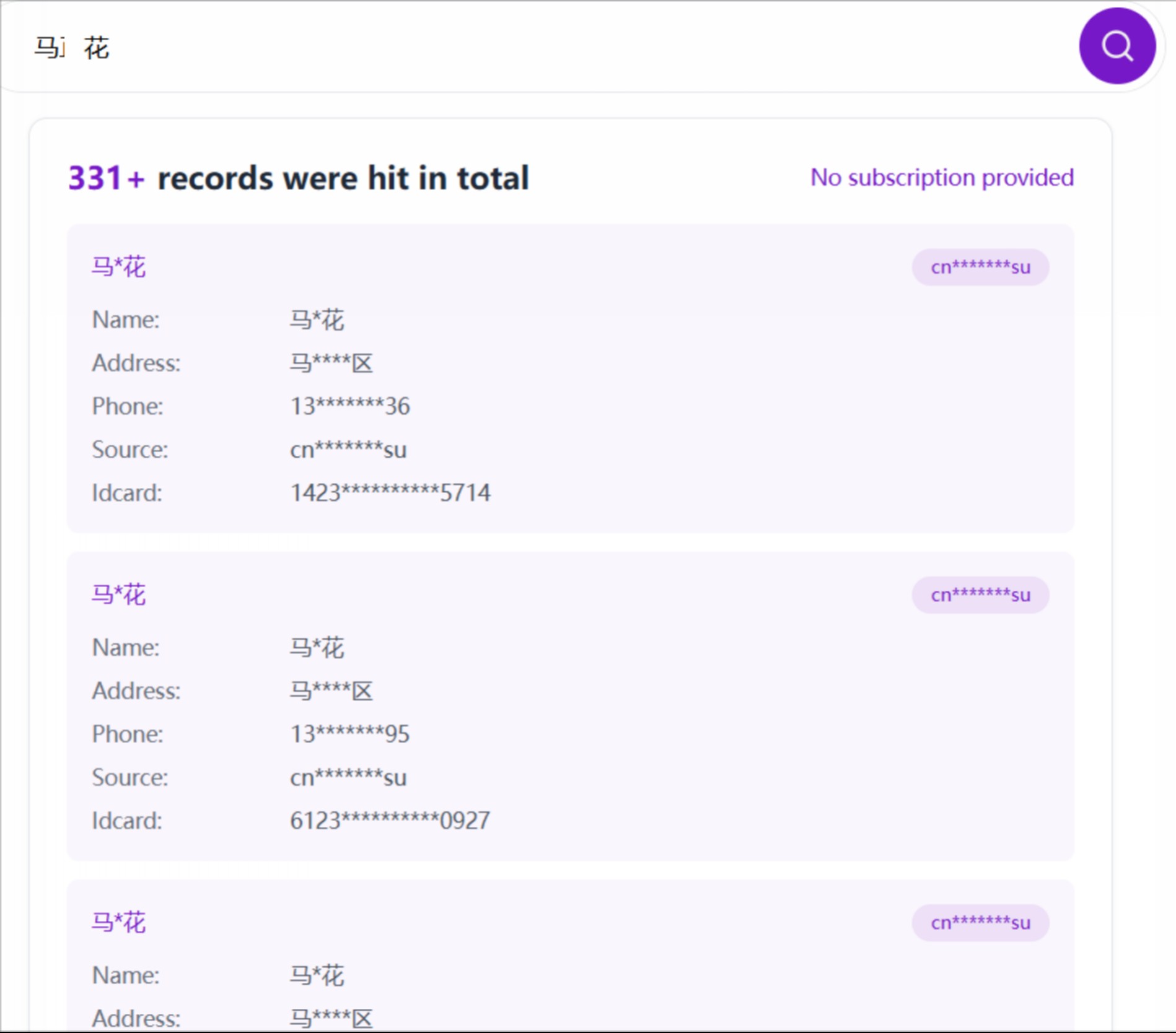The width and height of the screenshot is (1176, 1033).
Task: Open record title of Idcard 6123**********0927 card
Action: click(119, 595)
